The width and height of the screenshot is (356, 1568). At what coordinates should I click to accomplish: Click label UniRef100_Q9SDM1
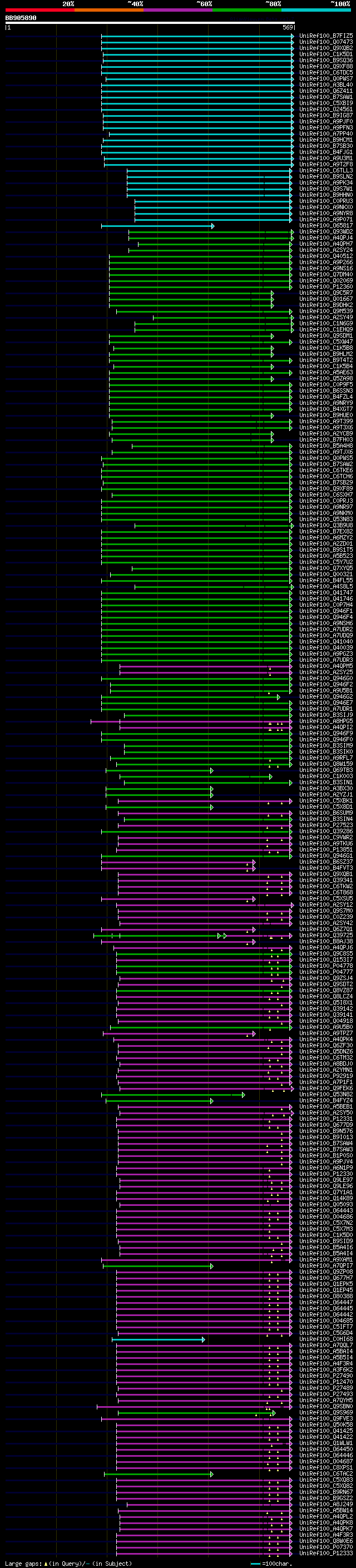(x=326, y=336)
